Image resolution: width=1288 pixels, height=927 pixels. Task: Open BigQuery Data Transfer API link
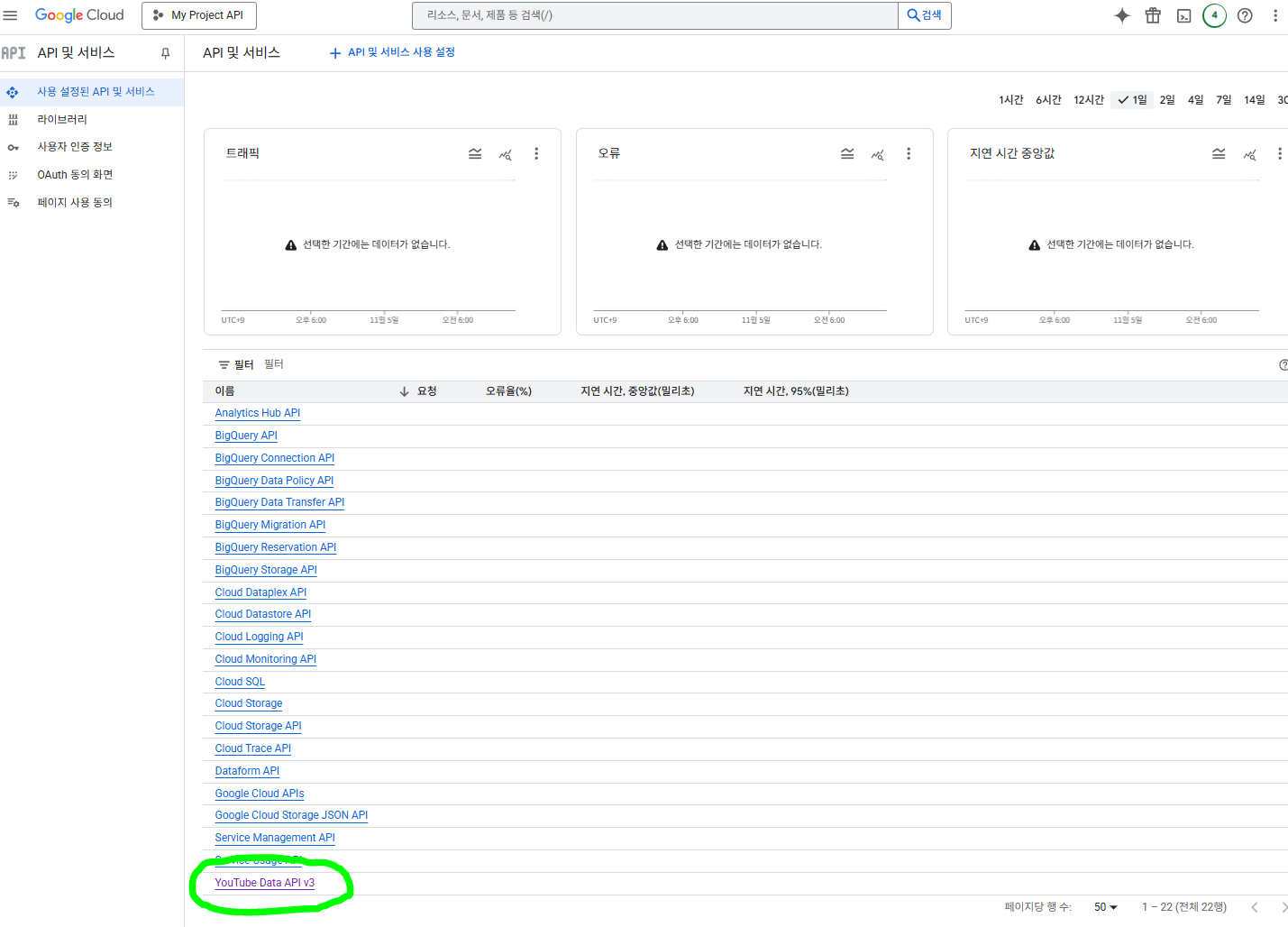pyautogui.click(x=279, y=502)
